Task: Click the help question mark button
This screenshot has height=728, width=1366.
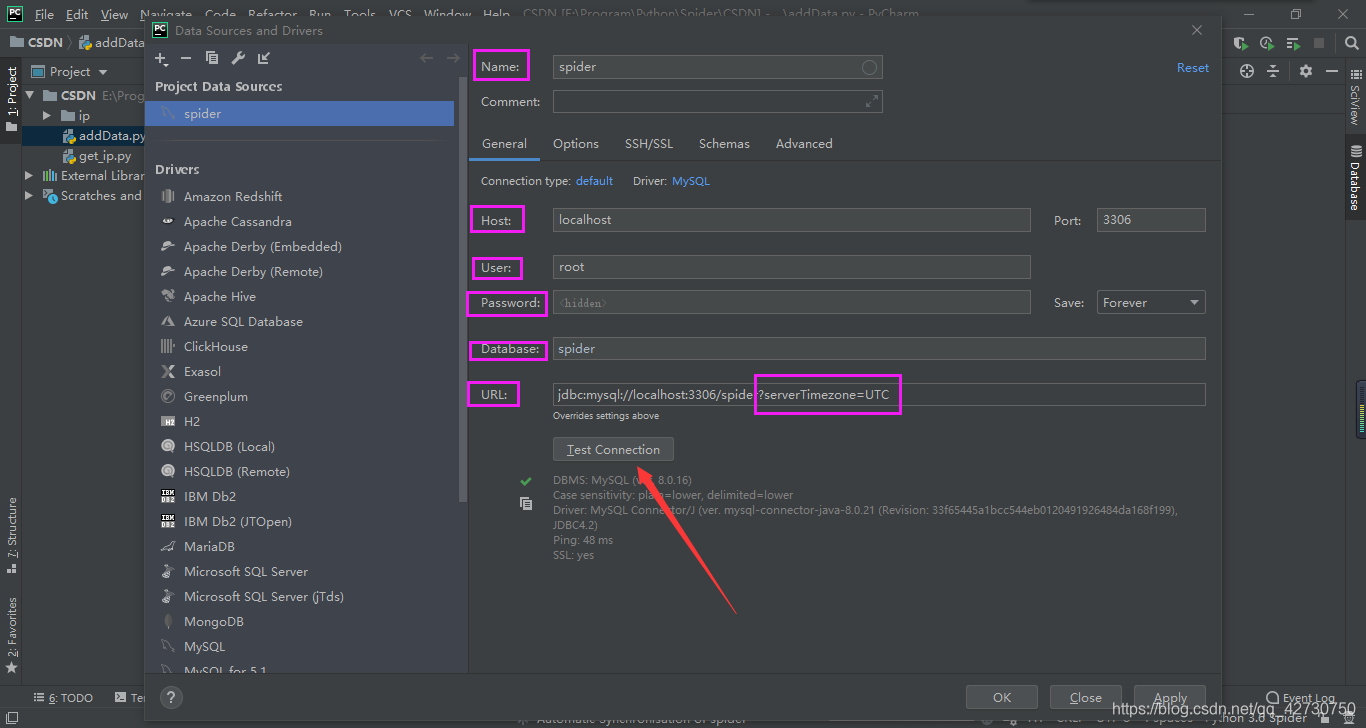Action: pyautogui.click(x=171, y=698)
